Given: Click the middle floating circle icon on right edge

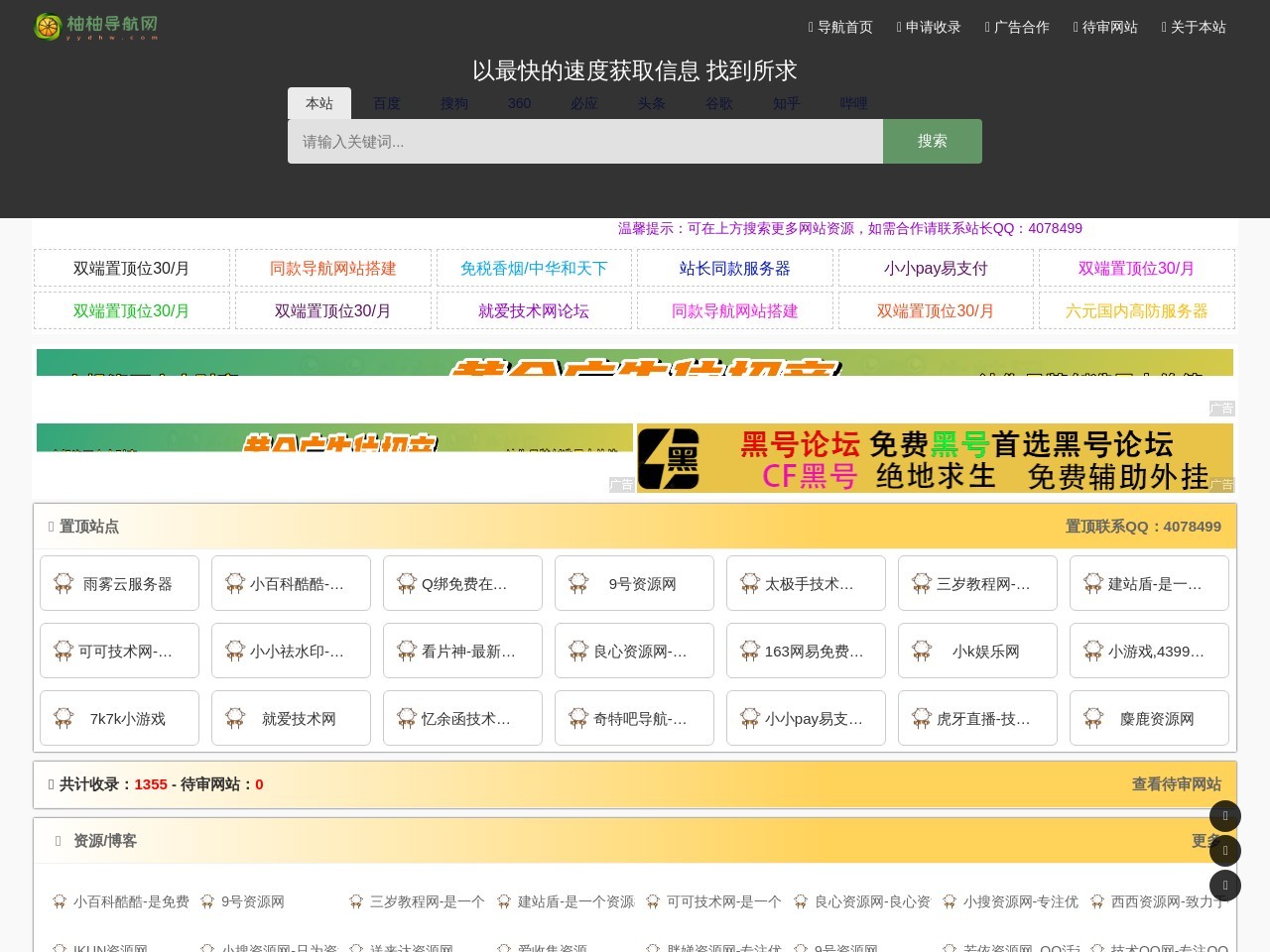Looking at the screenshot, I should point(1225,851).
